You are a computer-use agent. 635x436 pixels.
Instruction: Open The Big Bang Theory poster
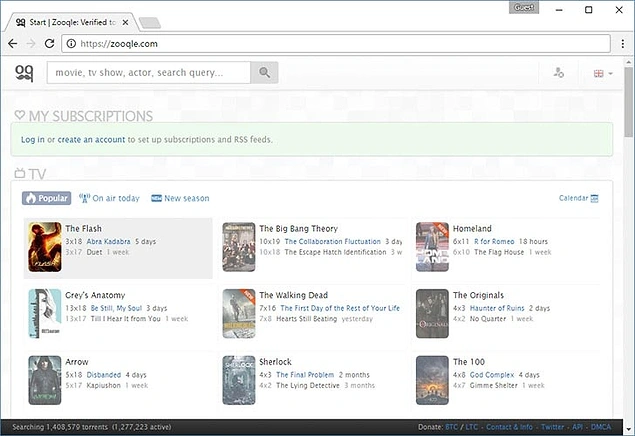(x=239, y=247)
